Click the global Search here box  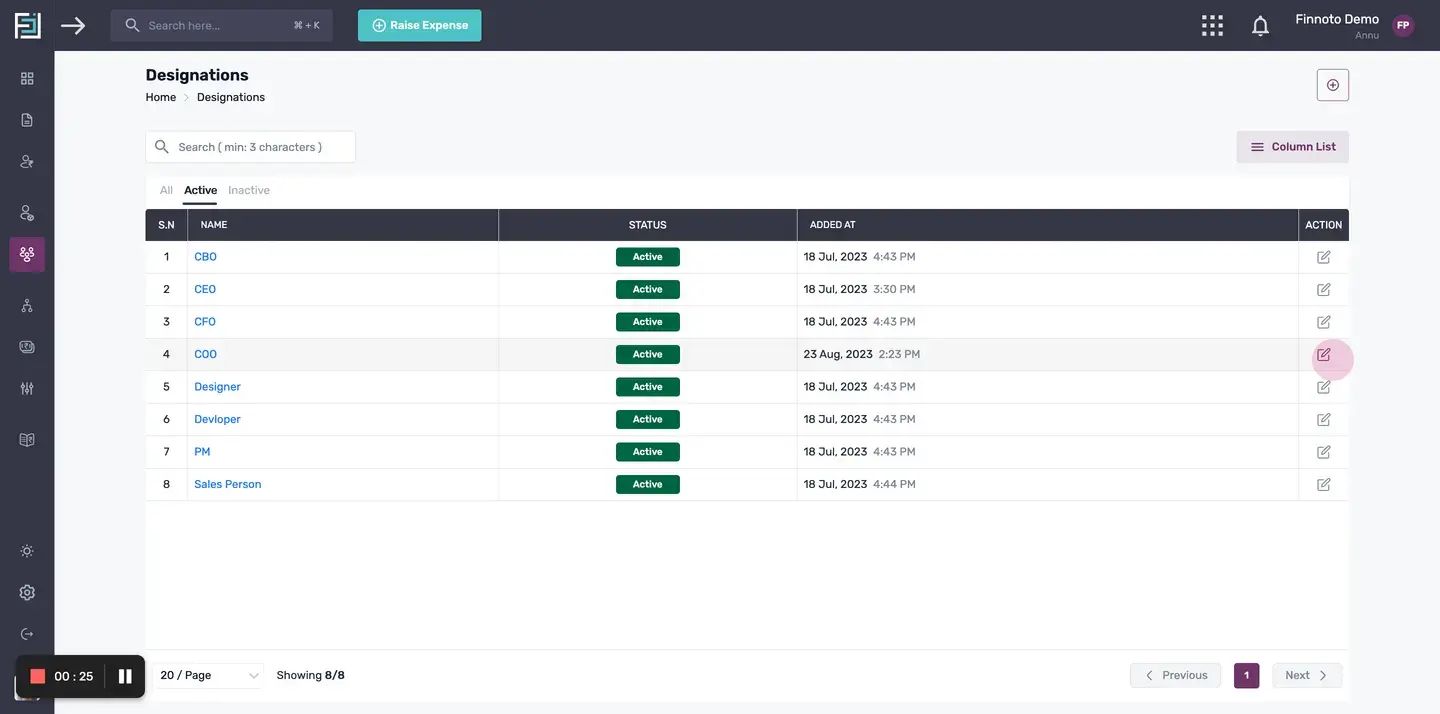point(221,26)
